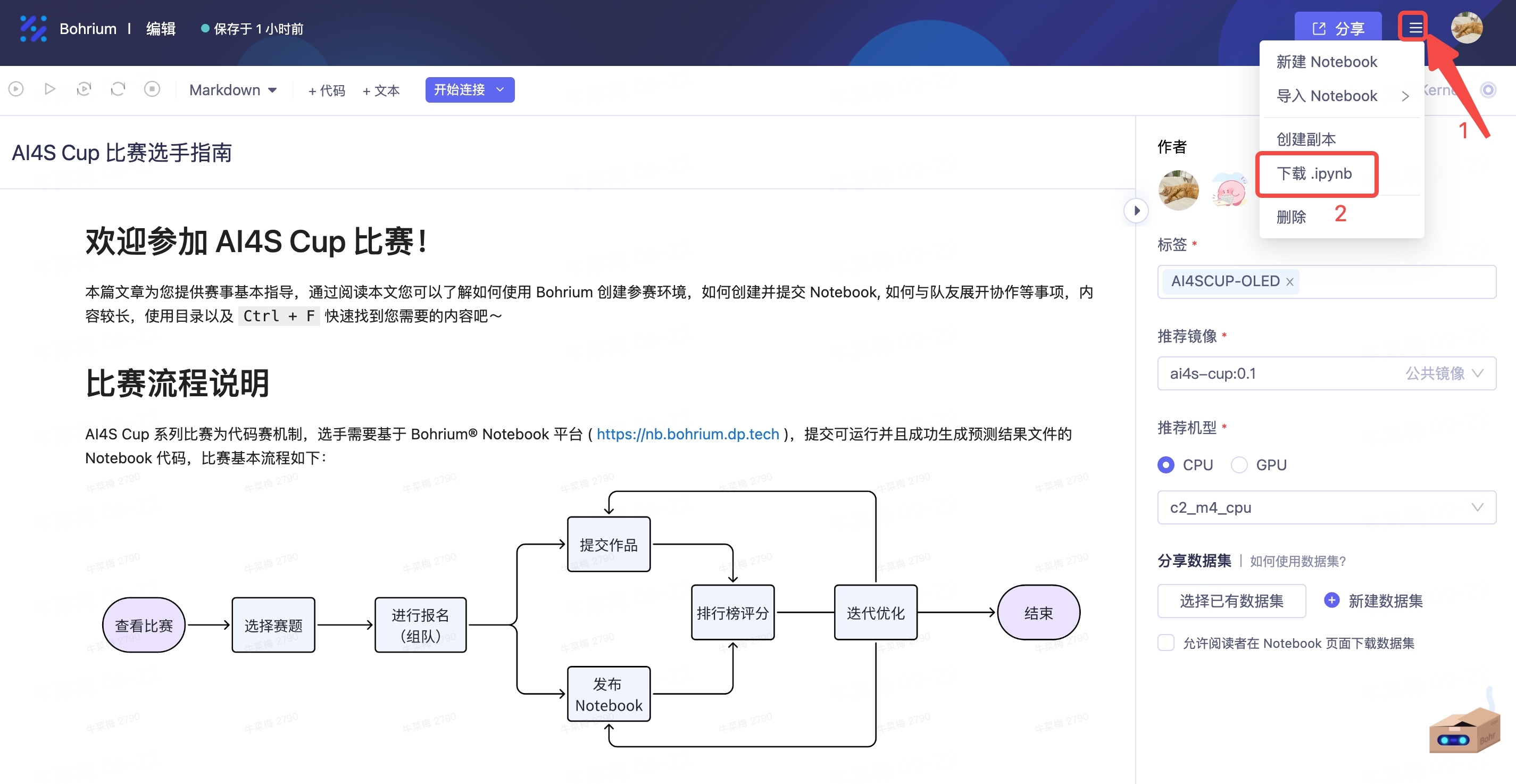Click the How to use datasets link
Screen dimensions: 1516x784
[1298, 561]
